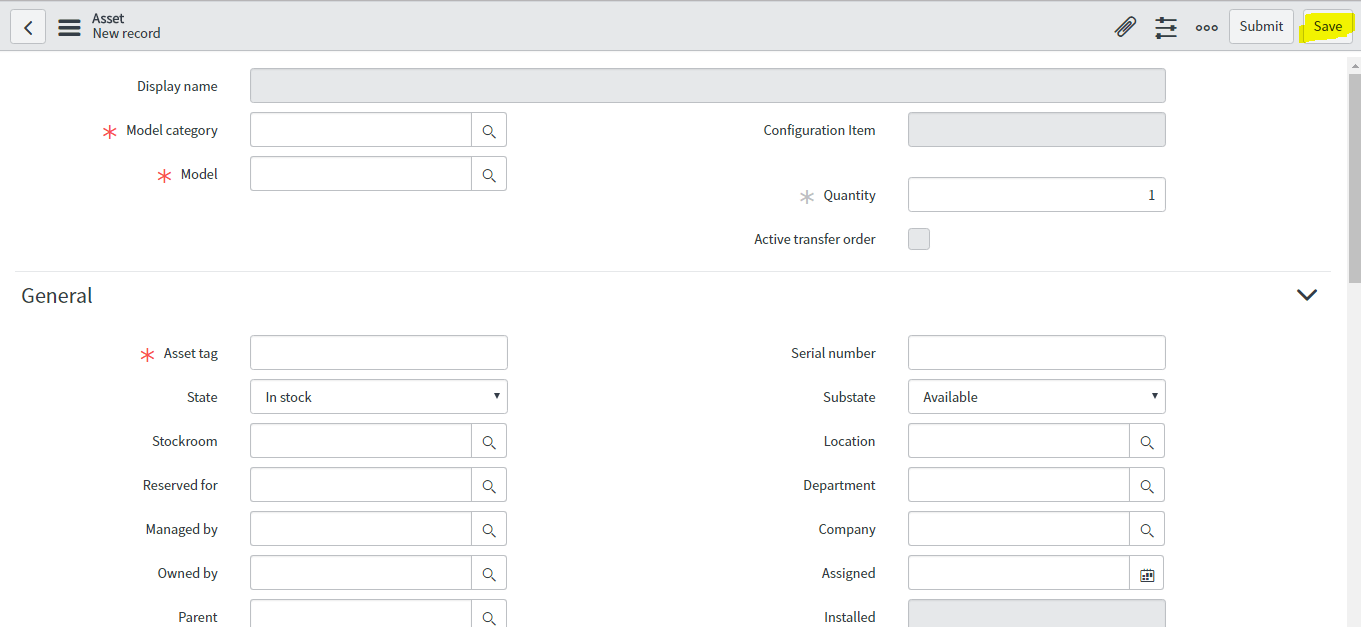Click the highlighted Save button
Image resolution: width=1361 pixels, height=627 pixels.
[1327, 26]
